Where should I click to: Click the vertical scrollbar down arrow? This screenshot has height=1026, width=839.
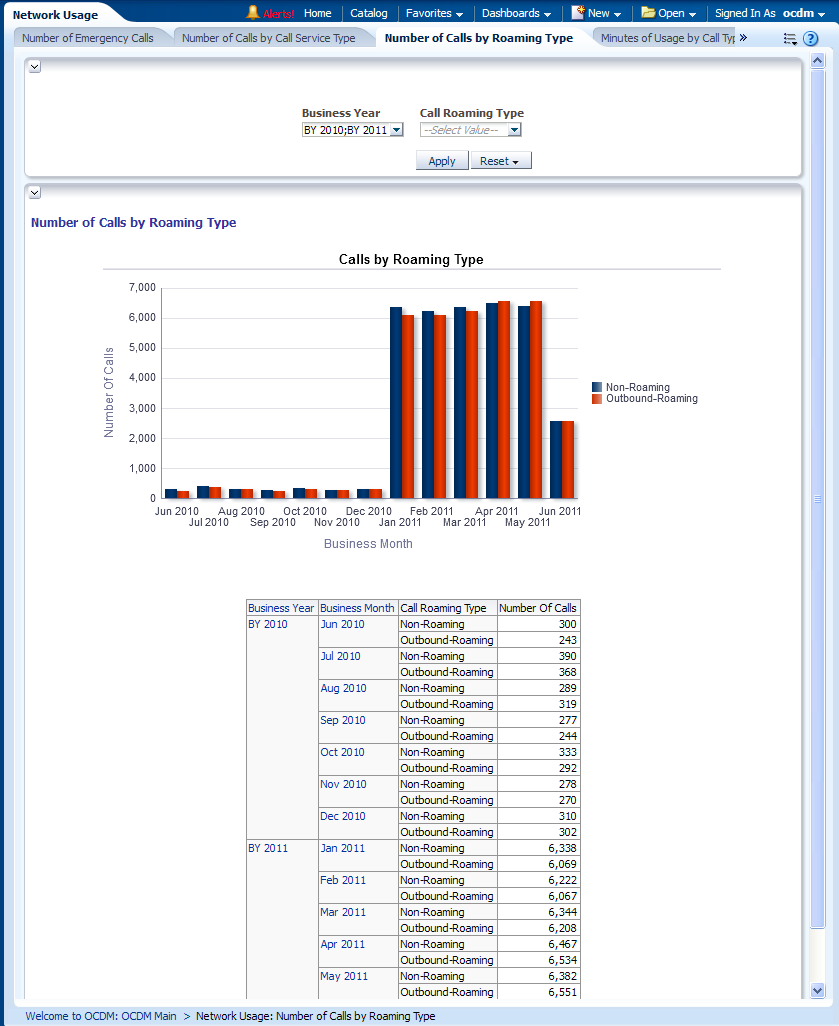tap(817, 990)
